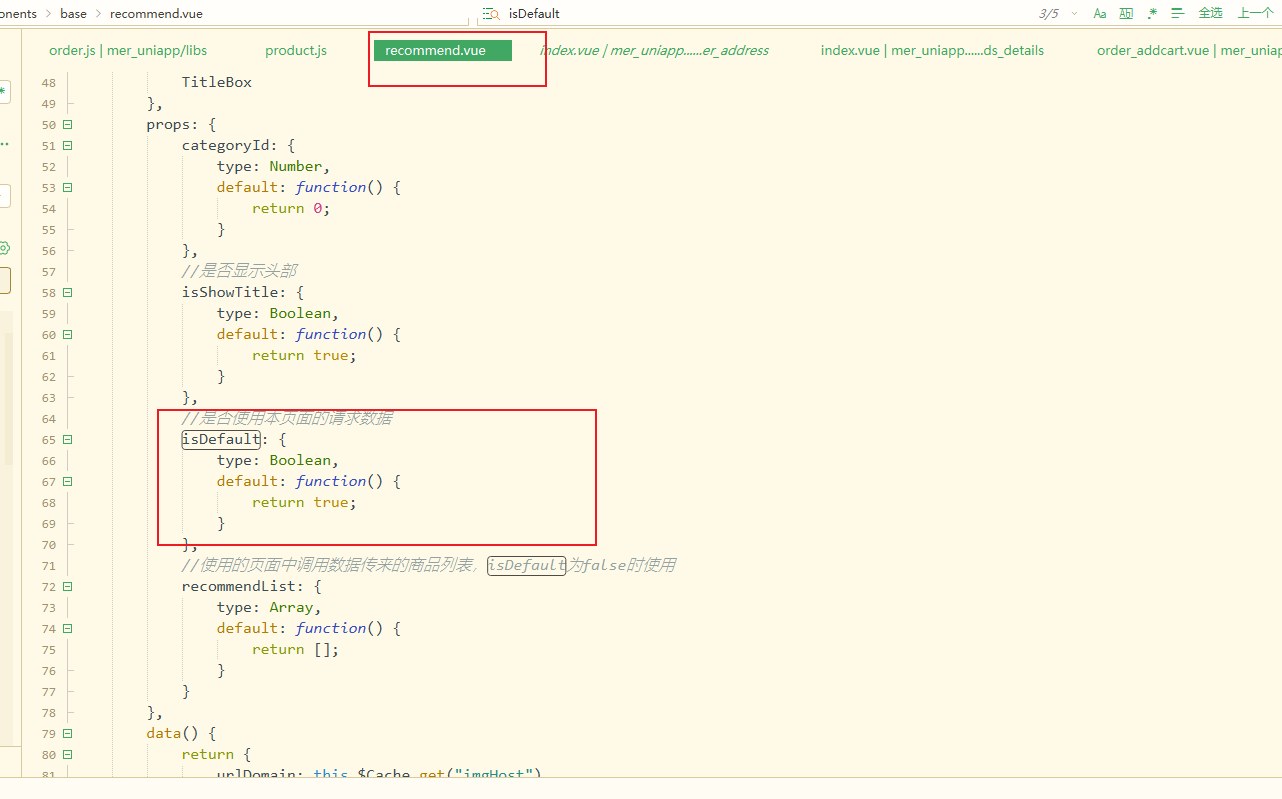Click the comment //是否显示头部 on line 57
Image resolution: width=1282 pixels, height=799 pixels.
[239, 272]
